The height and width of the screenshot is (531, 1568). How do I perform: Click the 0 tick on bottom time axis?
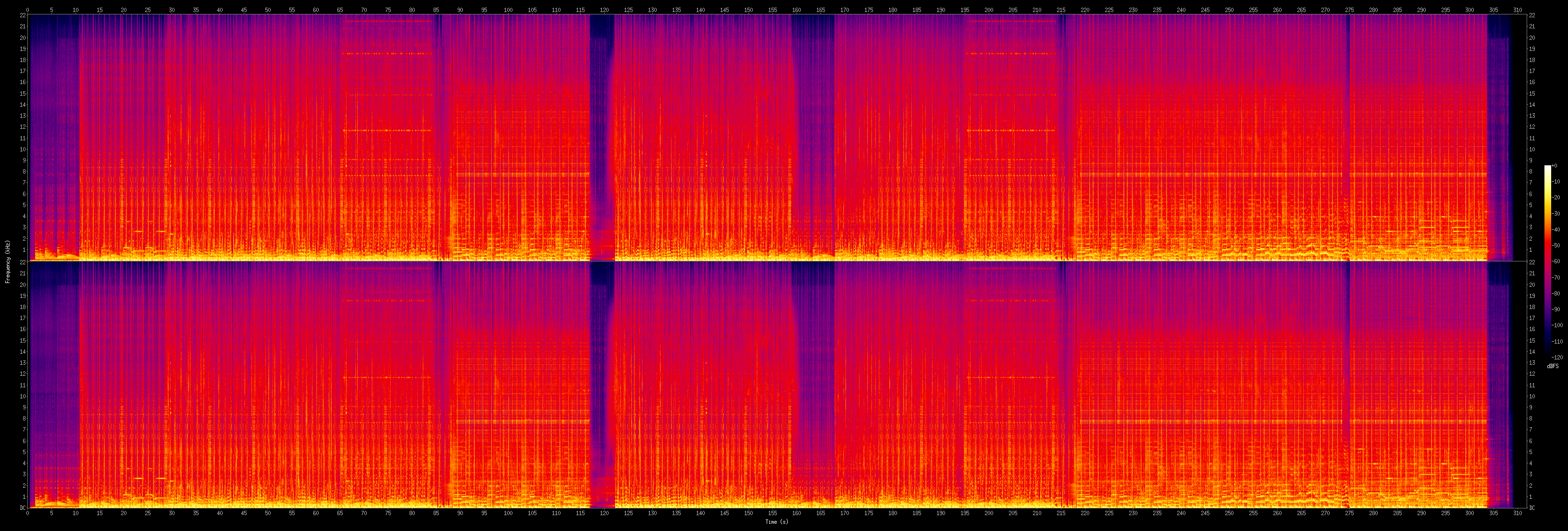point(28,513)
